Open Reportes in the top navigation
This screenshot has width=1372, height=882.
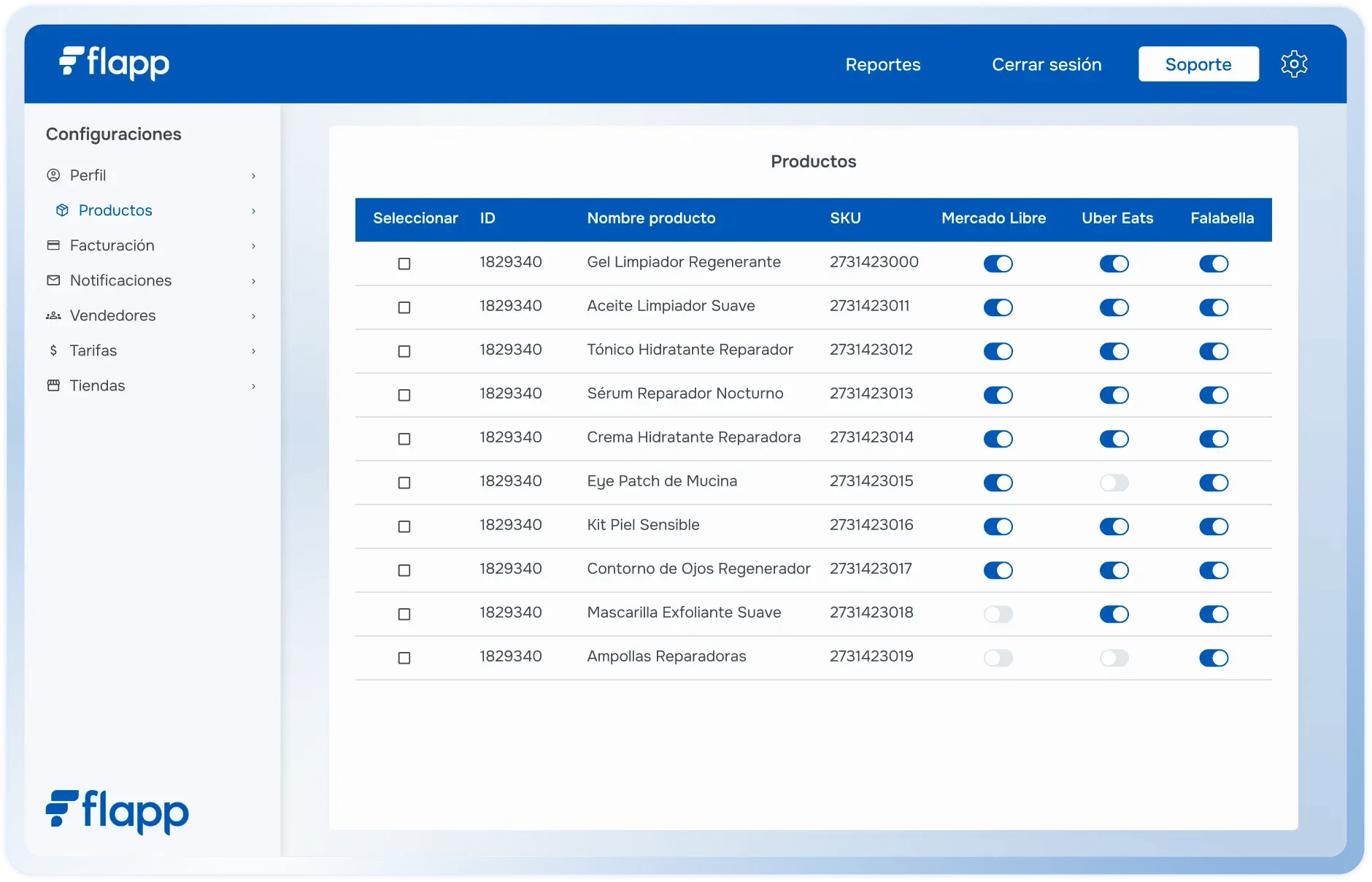882,64
